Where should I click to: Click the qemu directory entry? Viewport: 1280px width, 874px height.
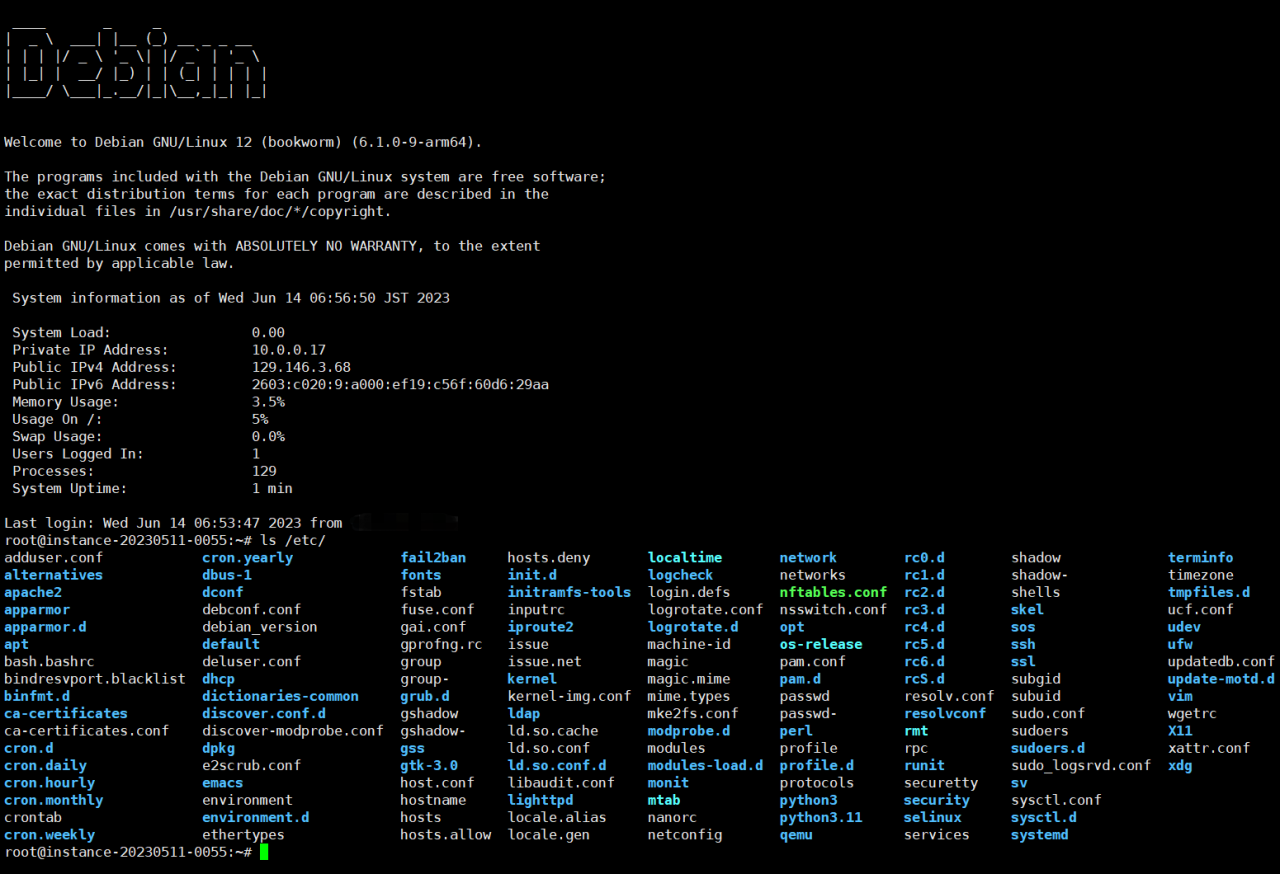[796, 835]
